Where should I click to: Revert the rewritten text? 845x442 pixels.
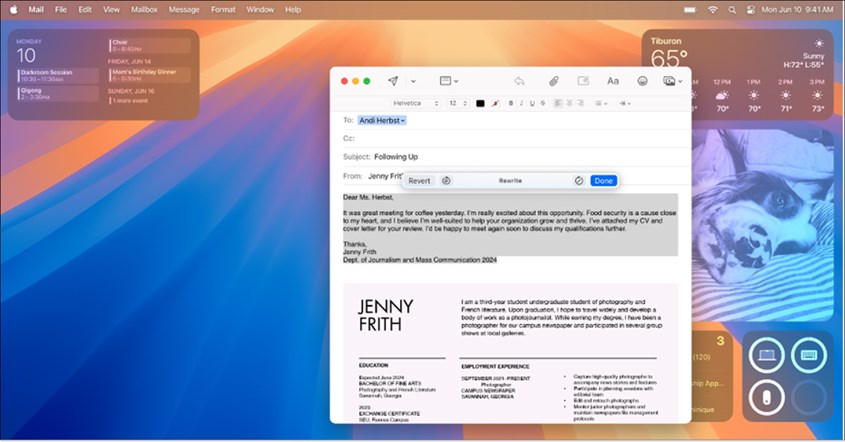click(419, 181)
